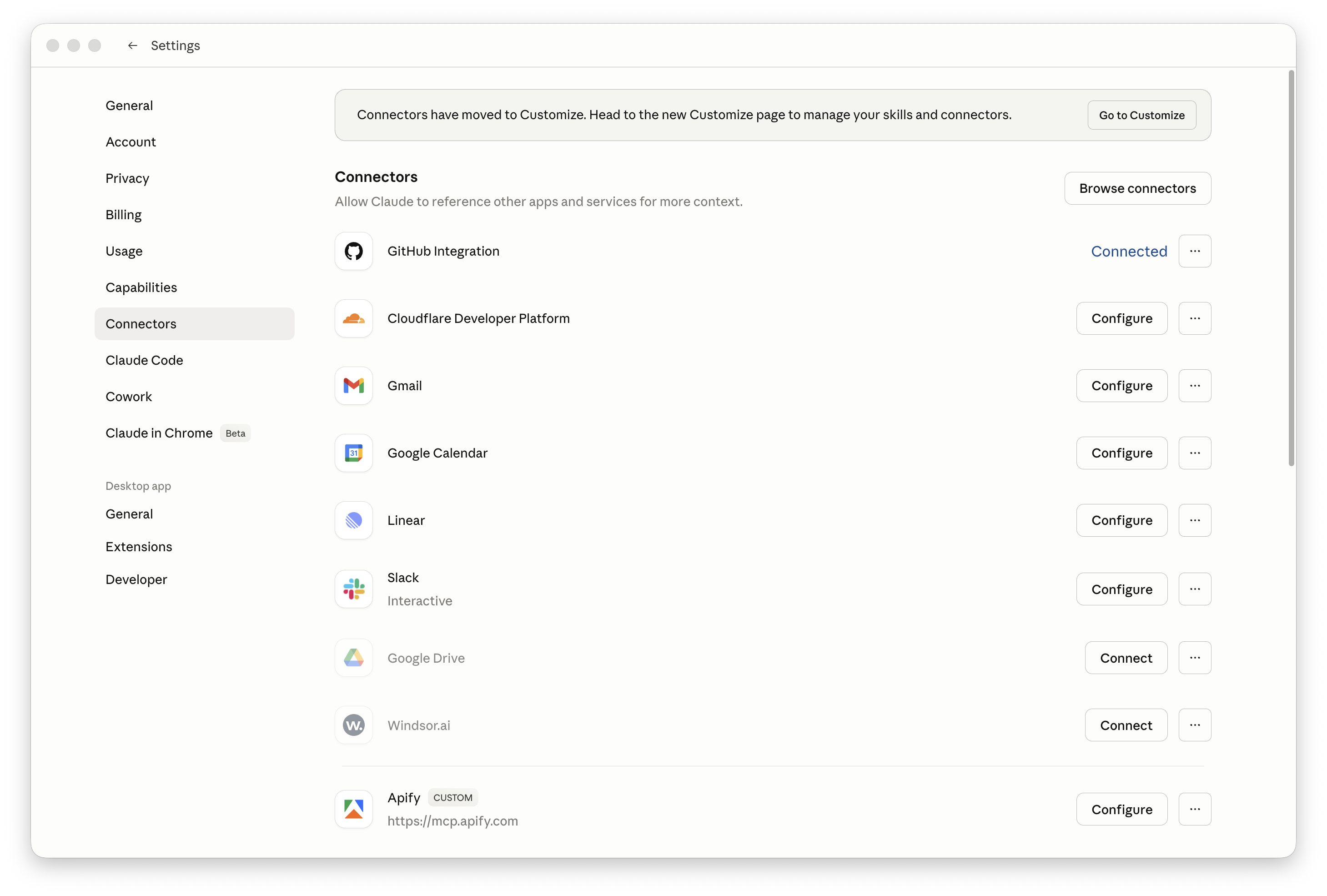The height and width of the screenshot is (896, 1327).
Task: Open the more options menu for GitHub Integration
Action: coord(1195,251)
